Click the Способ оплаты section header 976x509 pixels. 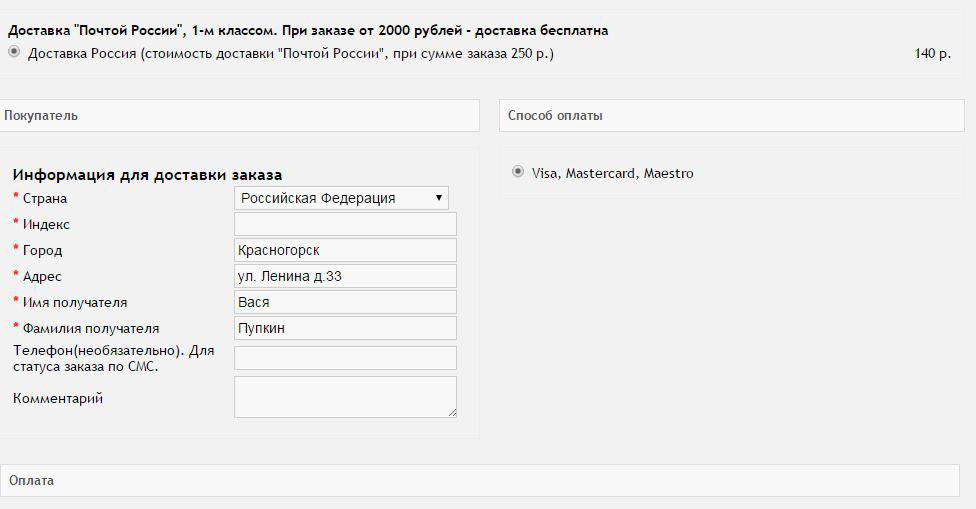point(555,115)
